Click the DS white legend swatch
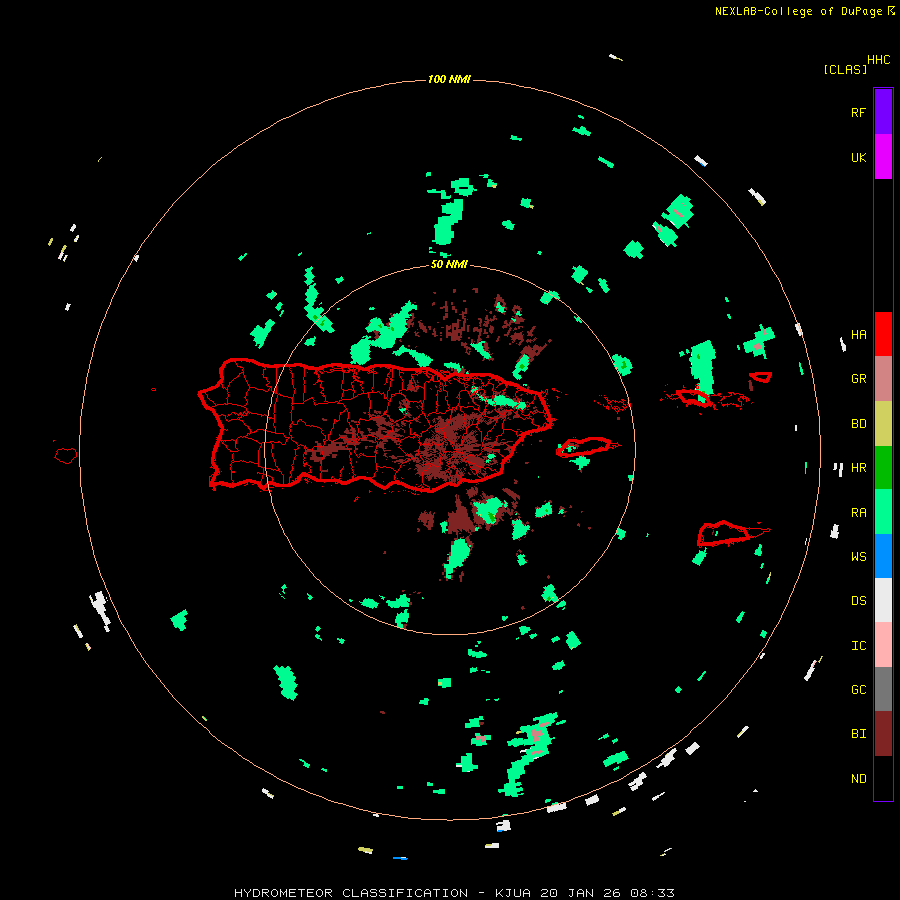900x900 pixels. point(883,600)
